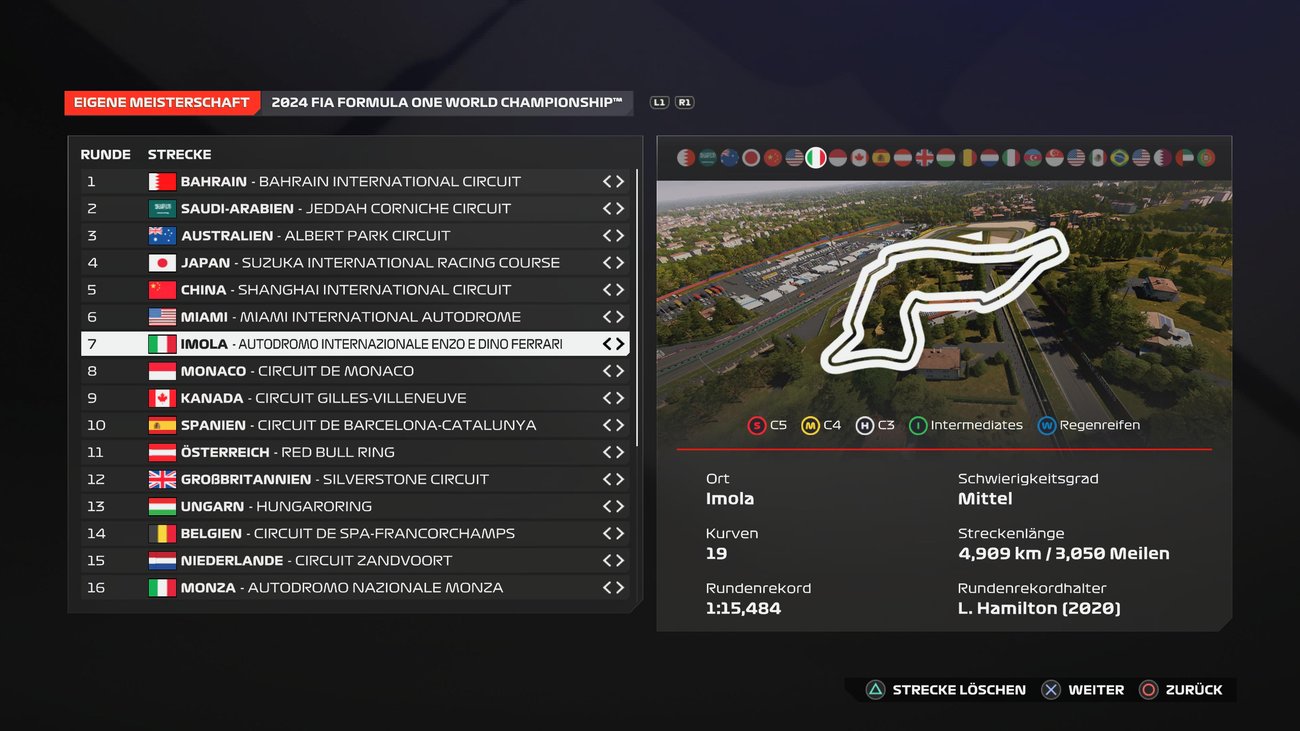The height and width of the screenshot is (731, 1300).
Task: Select the Spain flag in the round flag strip
Action: pos(881,158)
